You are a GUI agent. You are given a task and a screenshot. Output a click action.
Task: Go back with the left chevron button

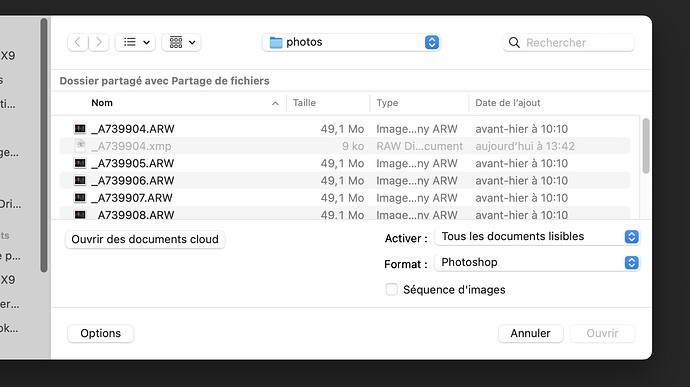(x=77, y=42)
